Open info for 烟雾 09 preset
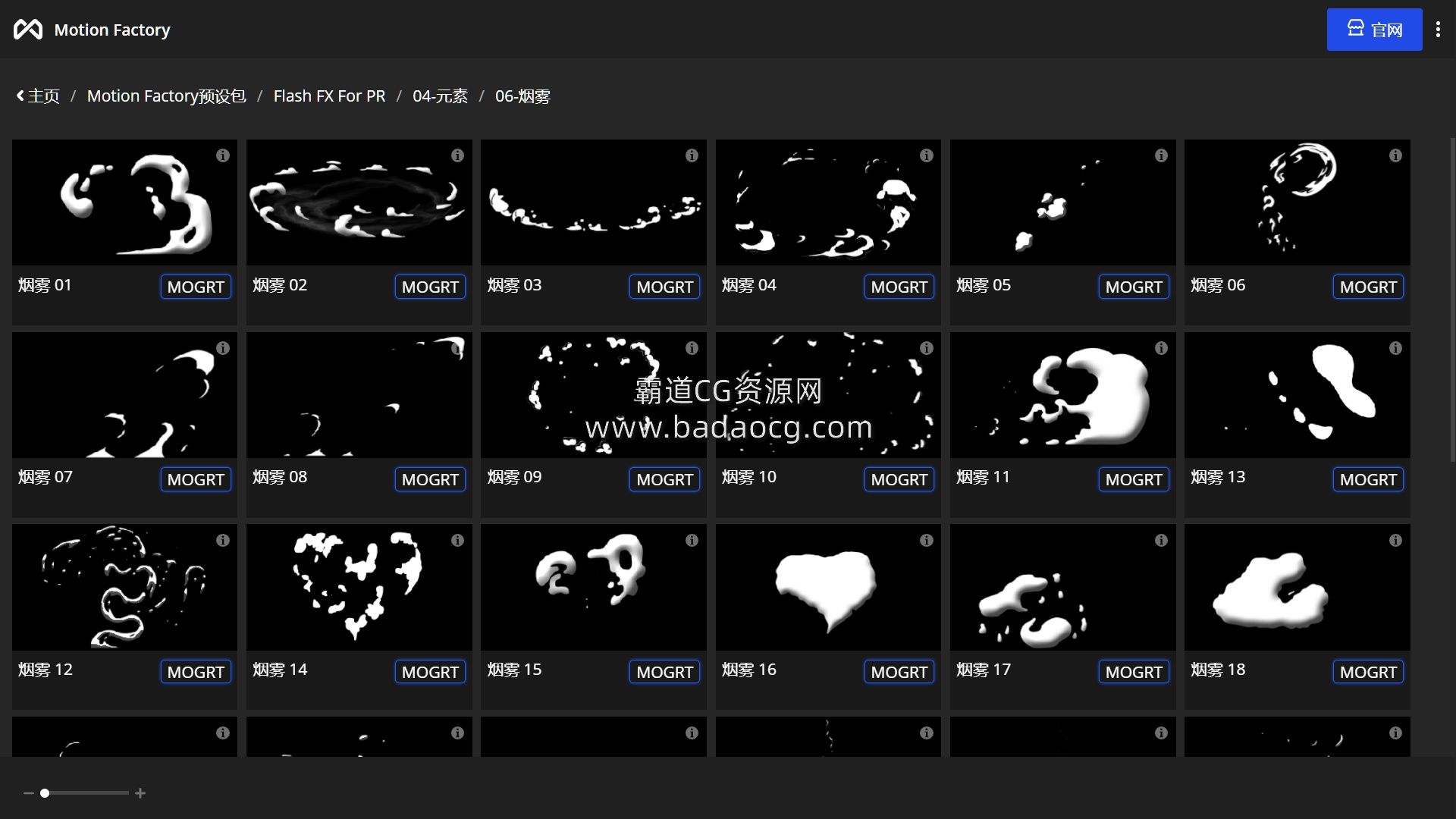This screenshot has height=819, width=1456. tap(692, 348)
